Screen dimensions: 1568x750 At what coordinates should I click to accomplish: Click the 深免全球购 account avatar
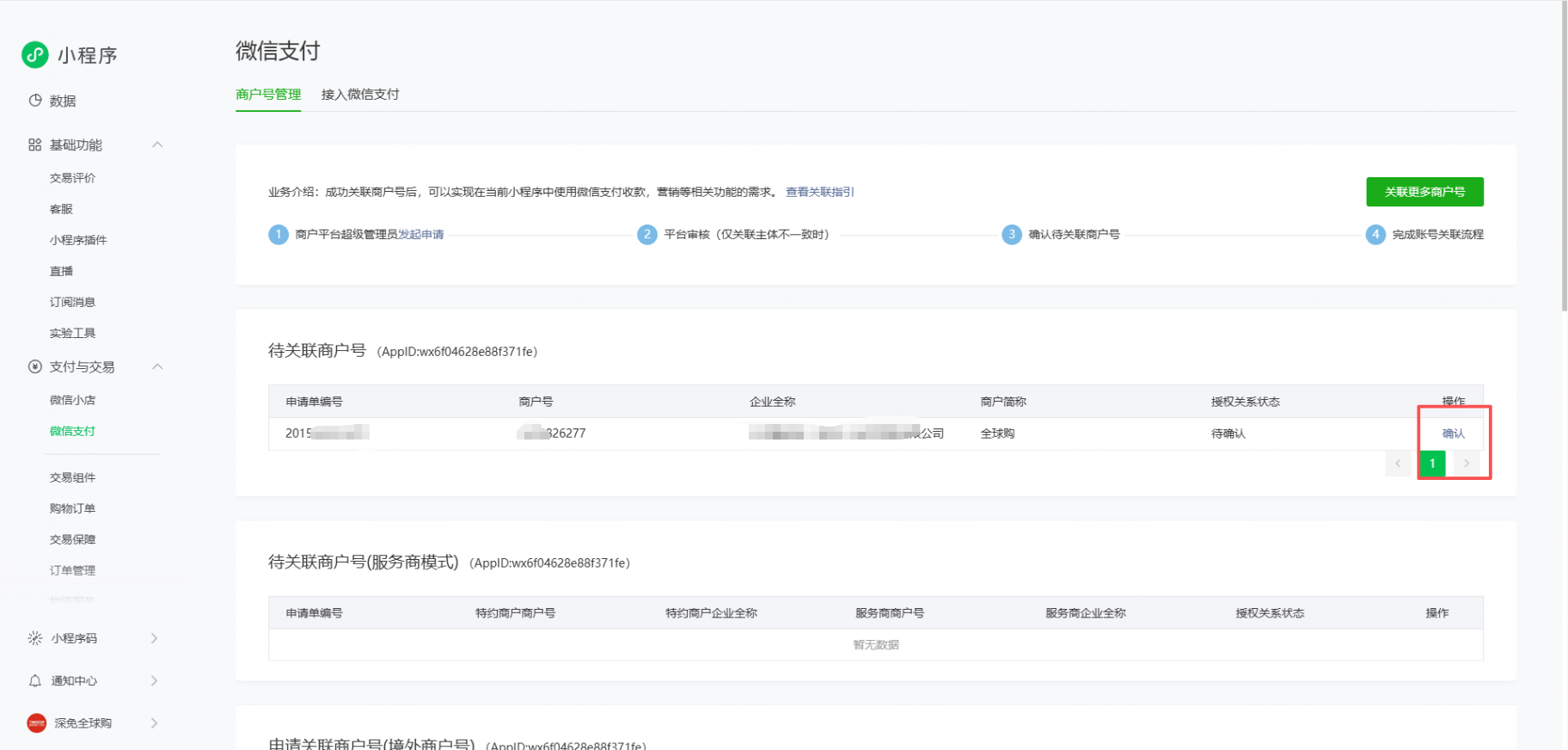[37, 723]
